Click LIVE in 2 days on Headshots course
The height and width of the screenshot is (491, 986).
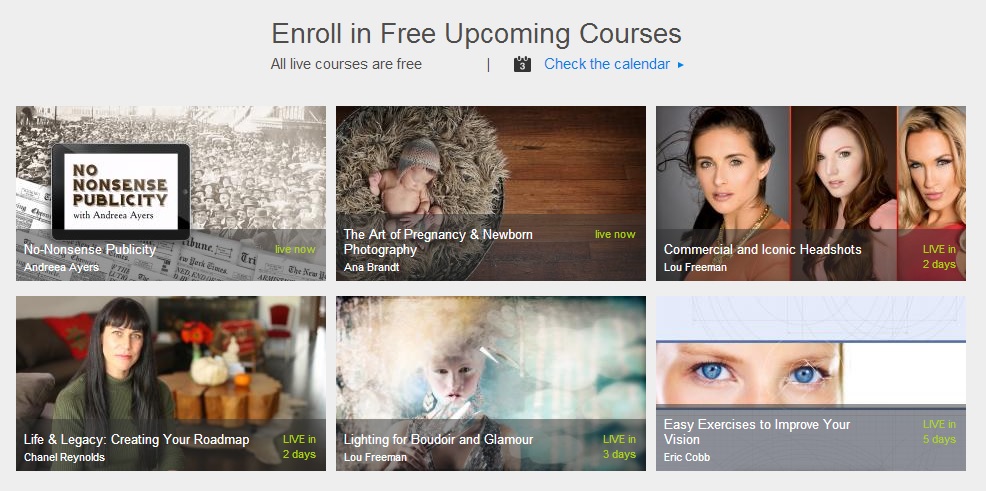coord(939,257)
